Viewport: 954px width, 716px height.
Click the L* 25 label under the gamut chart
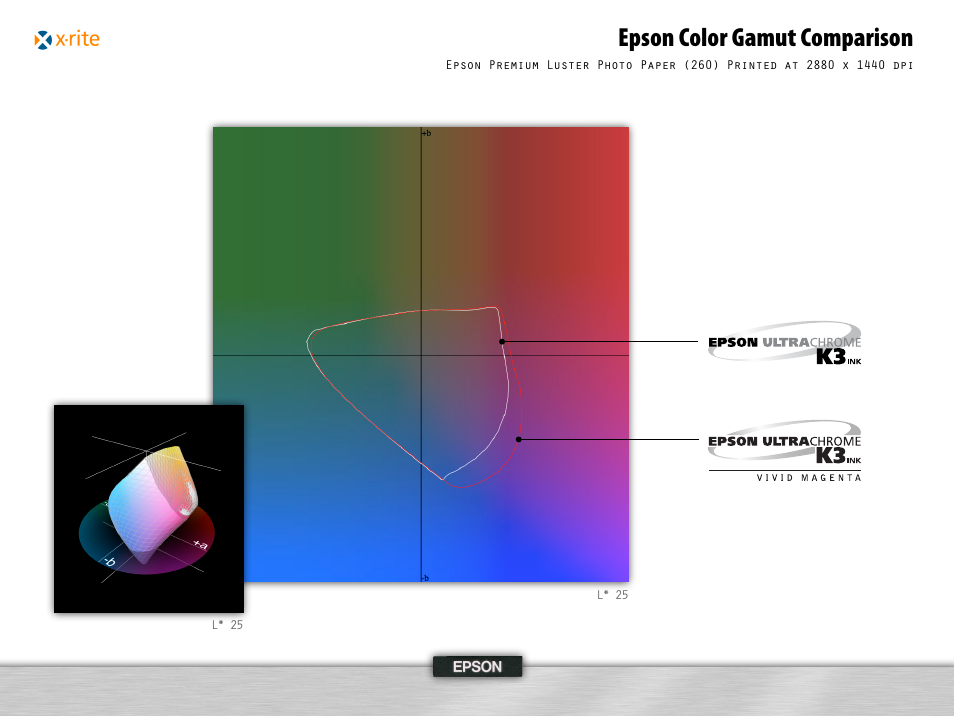click(x=612, y=595)
